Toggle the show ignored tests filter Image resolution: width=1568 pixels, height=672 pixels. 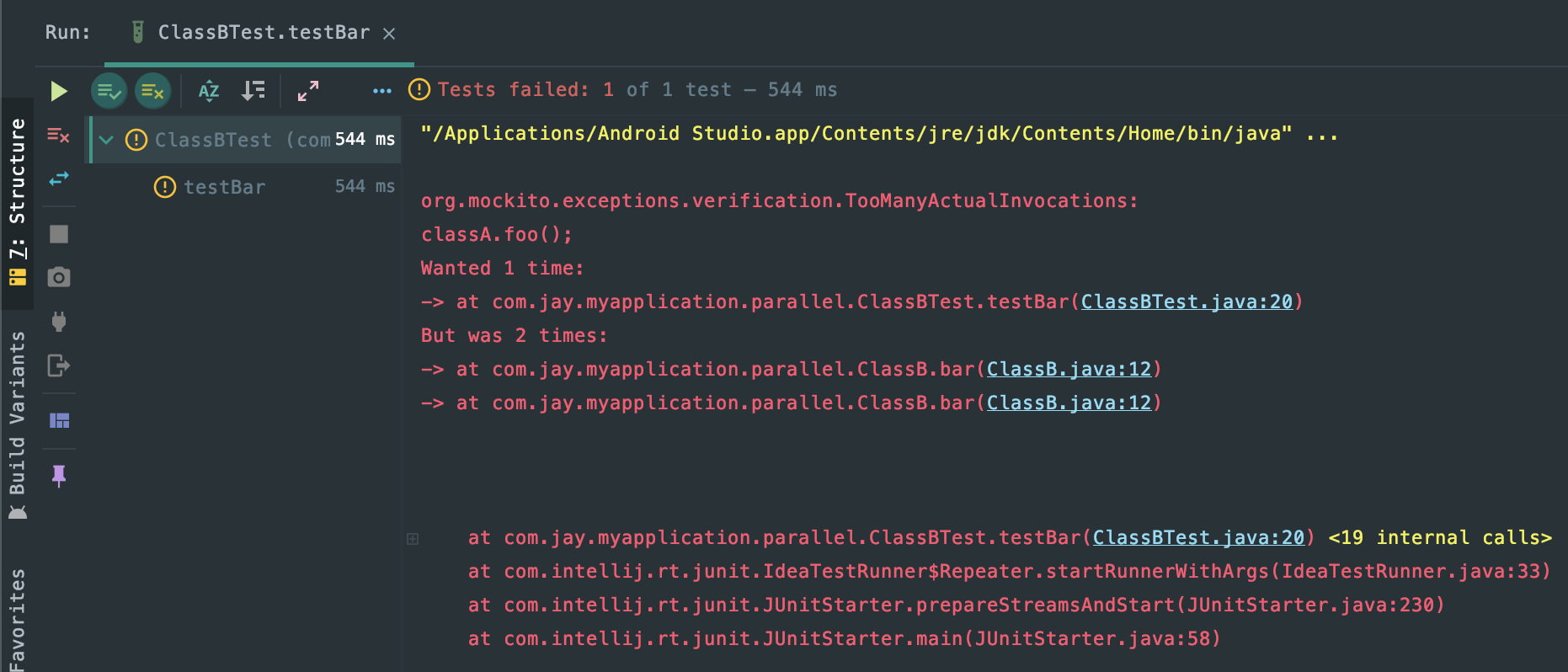tap(152, 91)
